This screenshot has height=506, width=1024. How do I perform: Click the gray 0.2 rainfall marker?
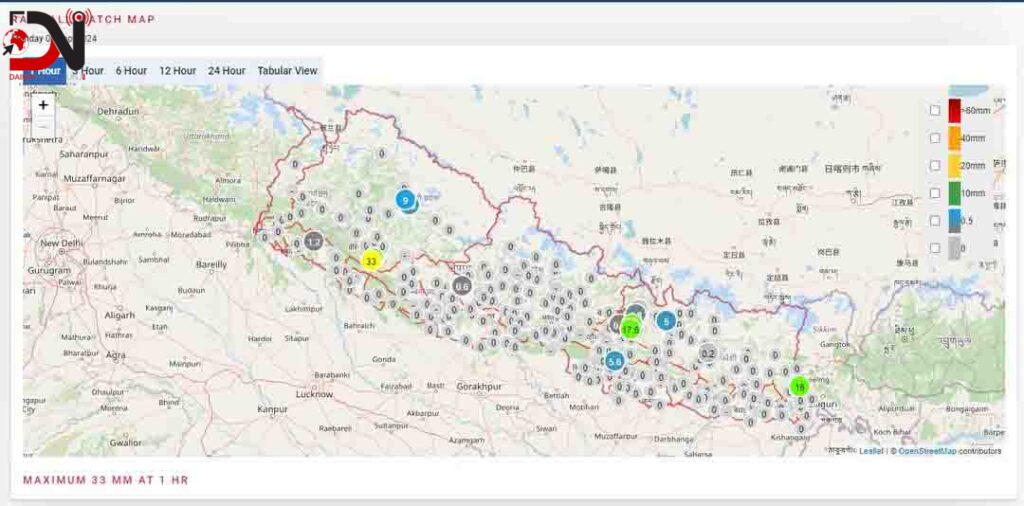point(708,353)
